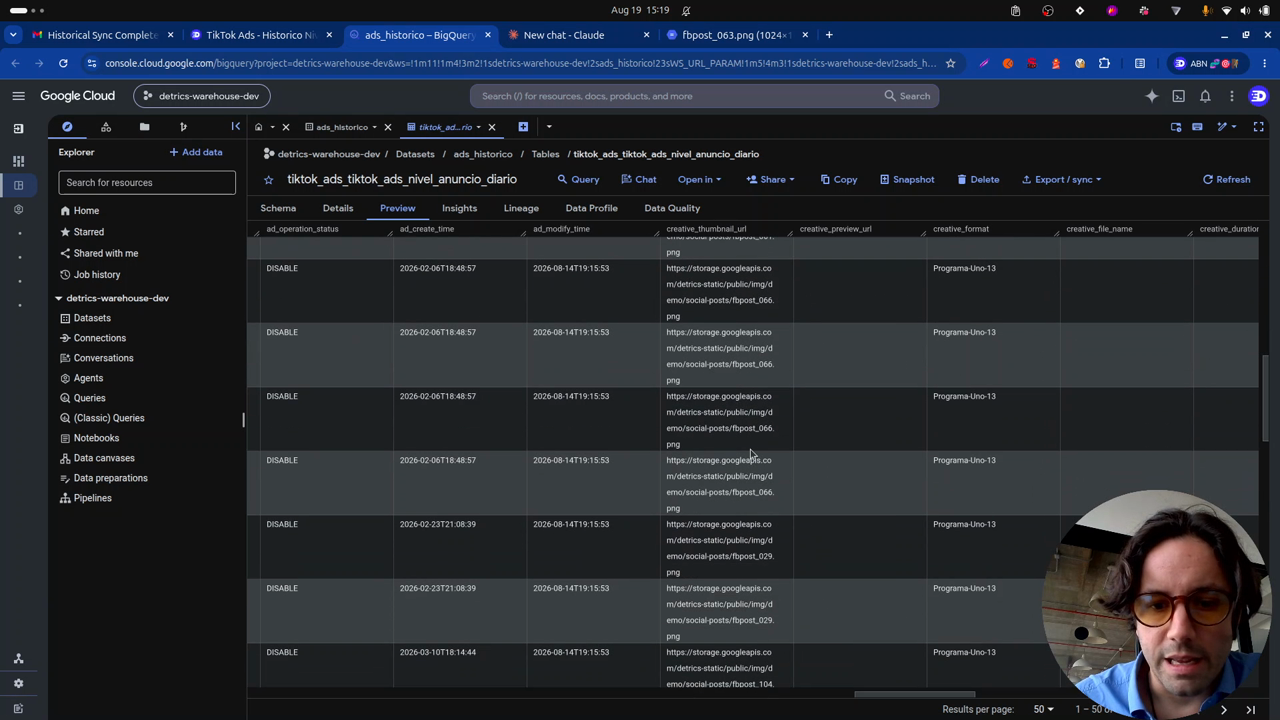Switch to TikTok Ads - Historico browser tab

(x=261, y=35)
